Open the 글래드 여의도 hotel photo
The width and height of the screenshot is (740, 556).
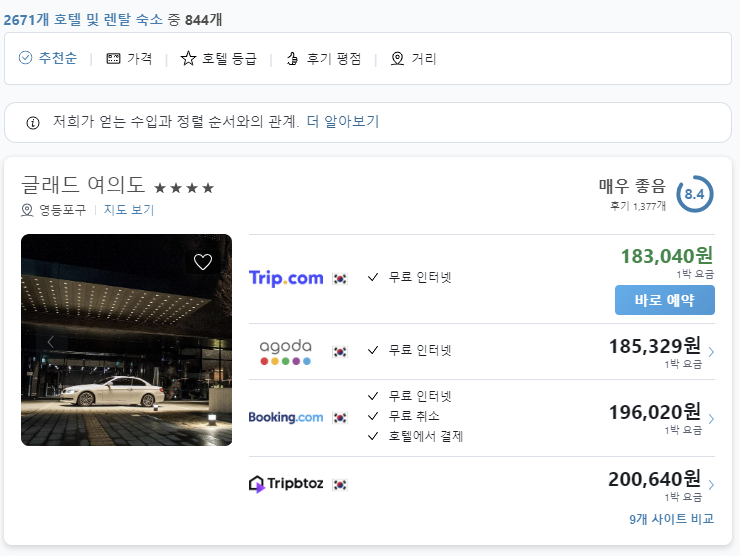click(x=126, y=340)
